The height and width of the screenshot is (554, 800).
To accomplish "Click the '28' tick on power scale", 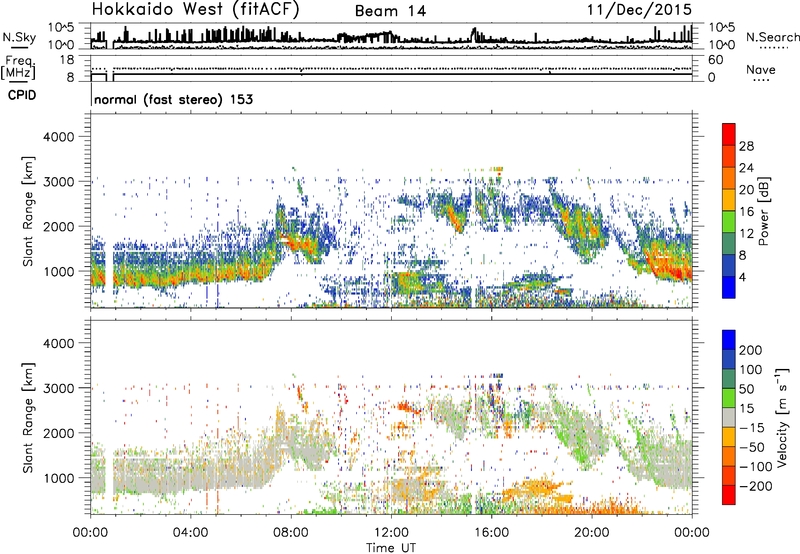I will pos(746,146).
